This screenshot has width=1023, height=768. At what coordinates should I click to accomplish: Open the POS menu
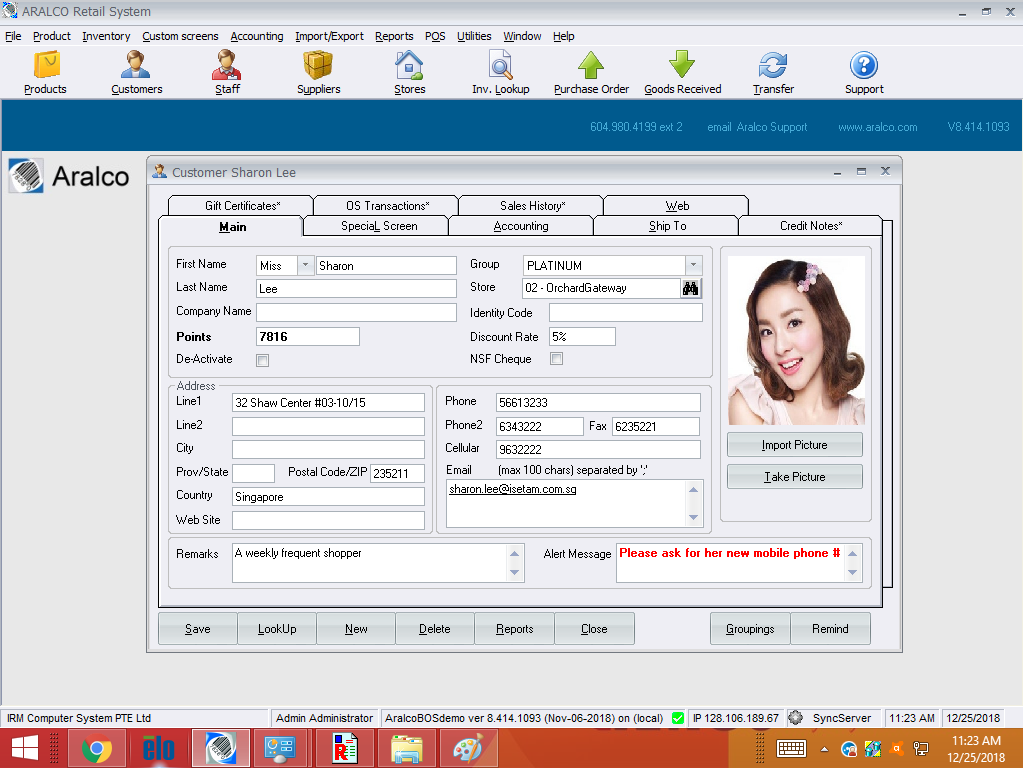435,36
